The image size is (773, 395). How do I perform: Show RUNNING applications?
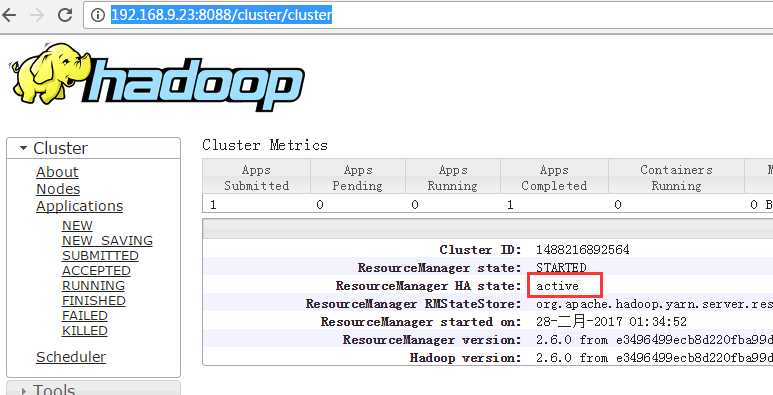93,286
